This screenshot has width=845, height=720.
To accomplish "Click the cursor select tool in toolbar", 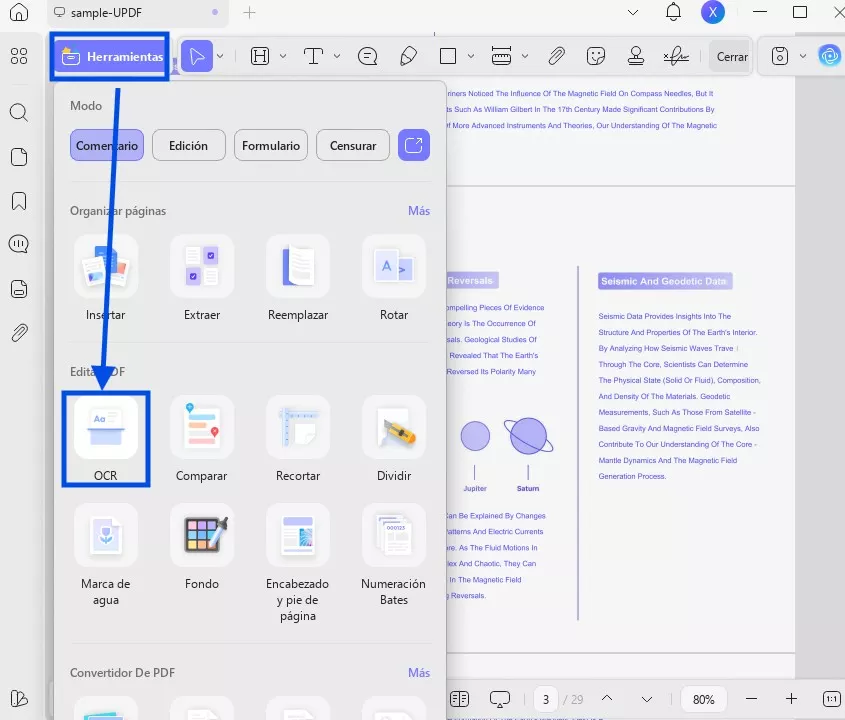I will tap(197, 56).
